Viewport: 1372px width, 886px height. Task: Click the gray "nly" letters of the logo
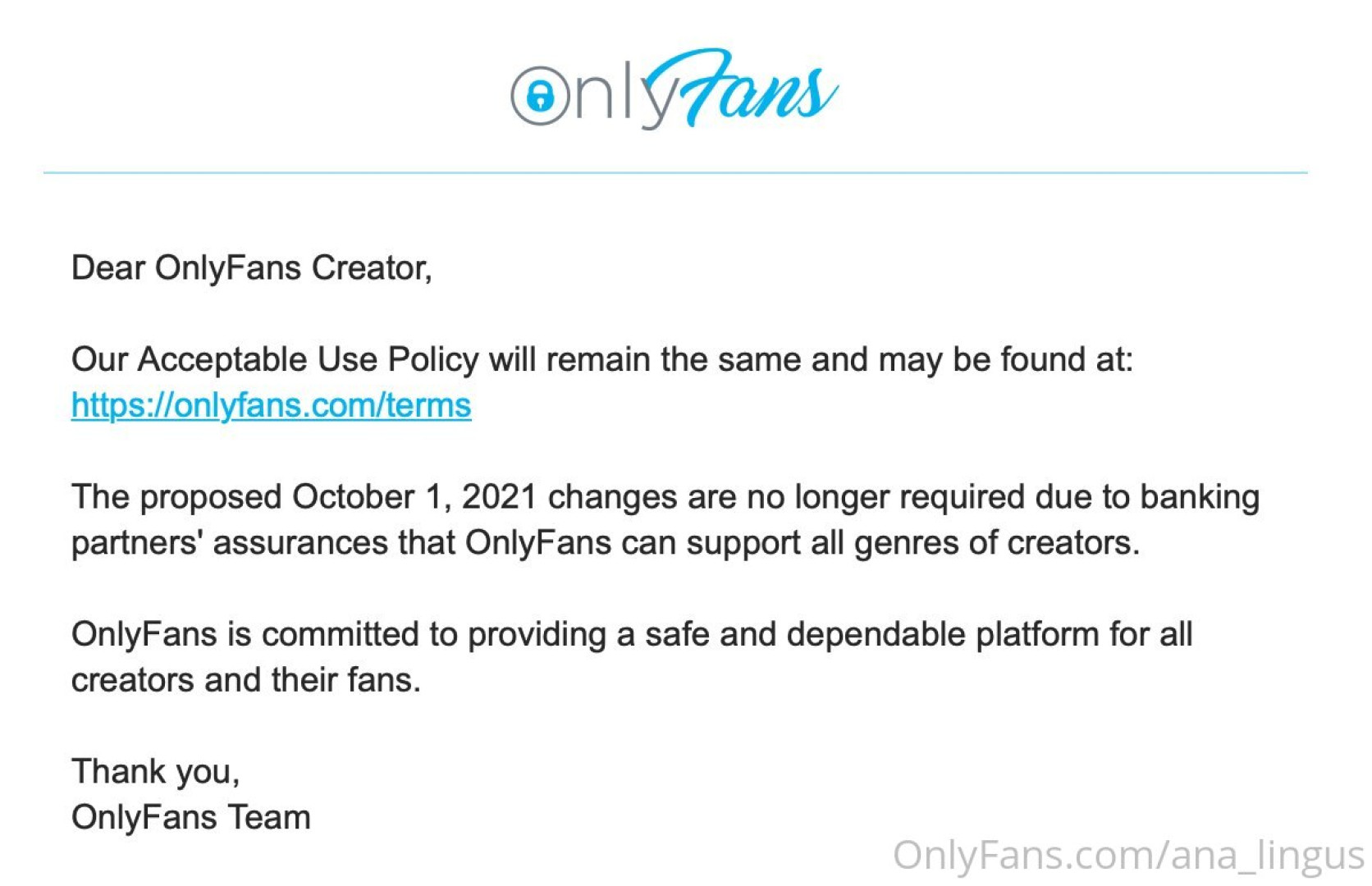(621, 94)
